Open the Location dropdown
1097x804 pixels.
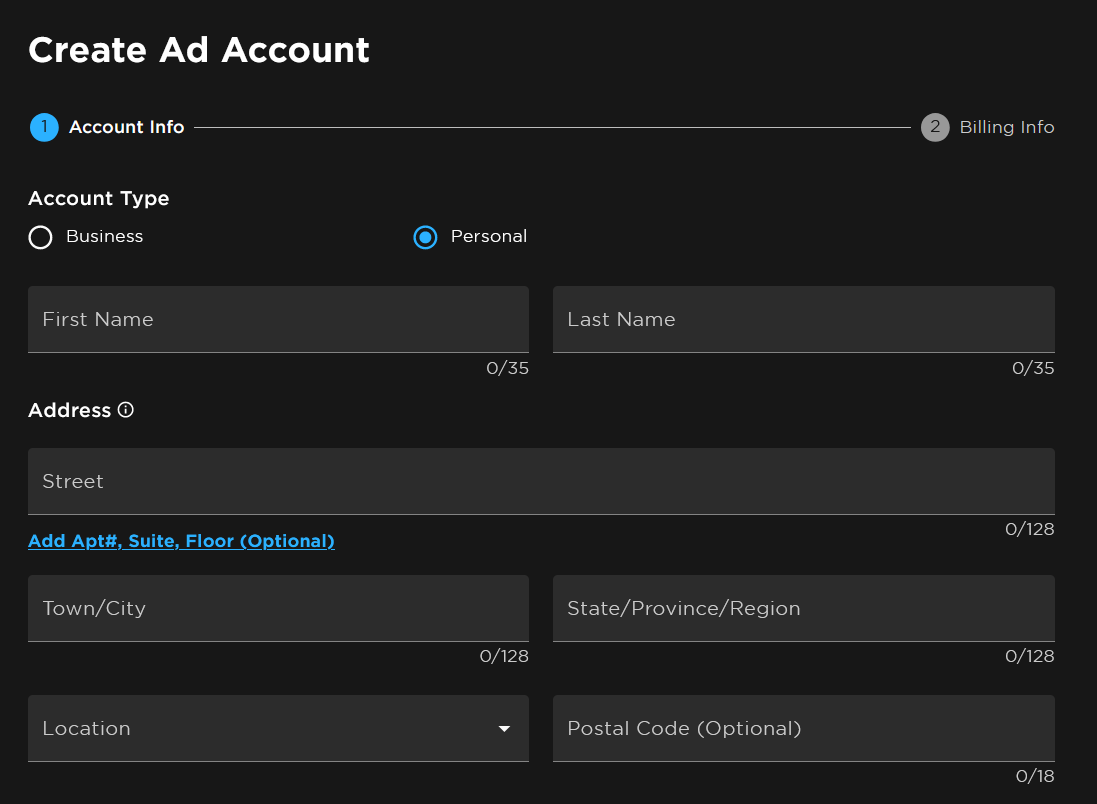tap(278, 728)
